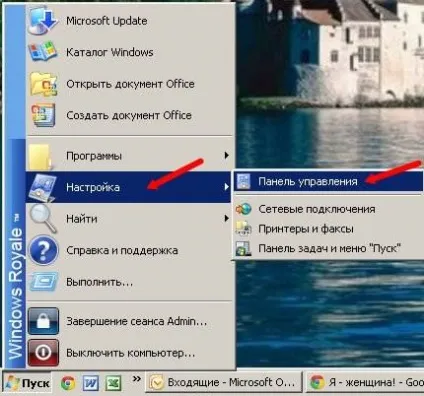Launch Chrome from the quick launch bar
Image resolution: width=424 pixels, height=396 pixels.
(68, 383)
